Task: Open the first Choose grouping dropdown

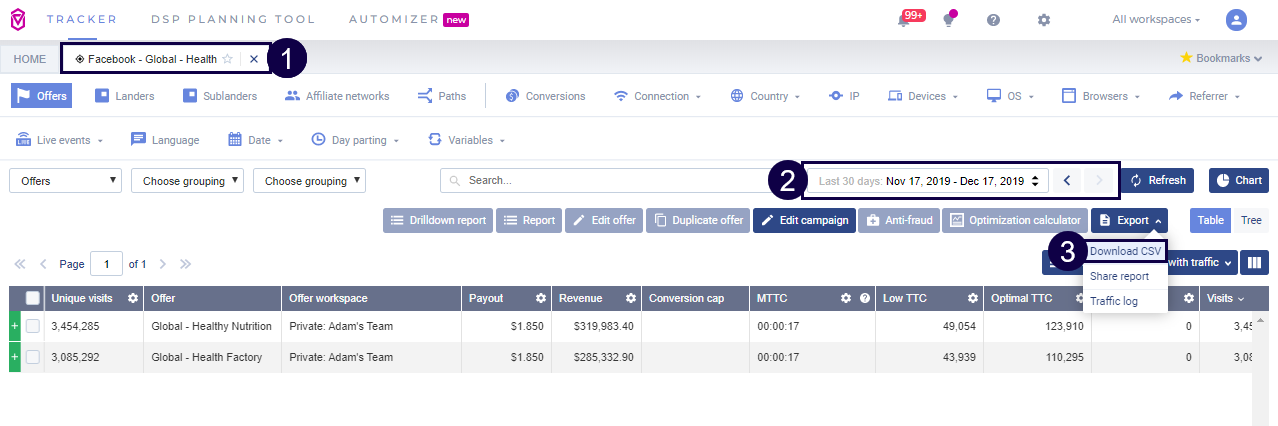Action: pos(187,181)
